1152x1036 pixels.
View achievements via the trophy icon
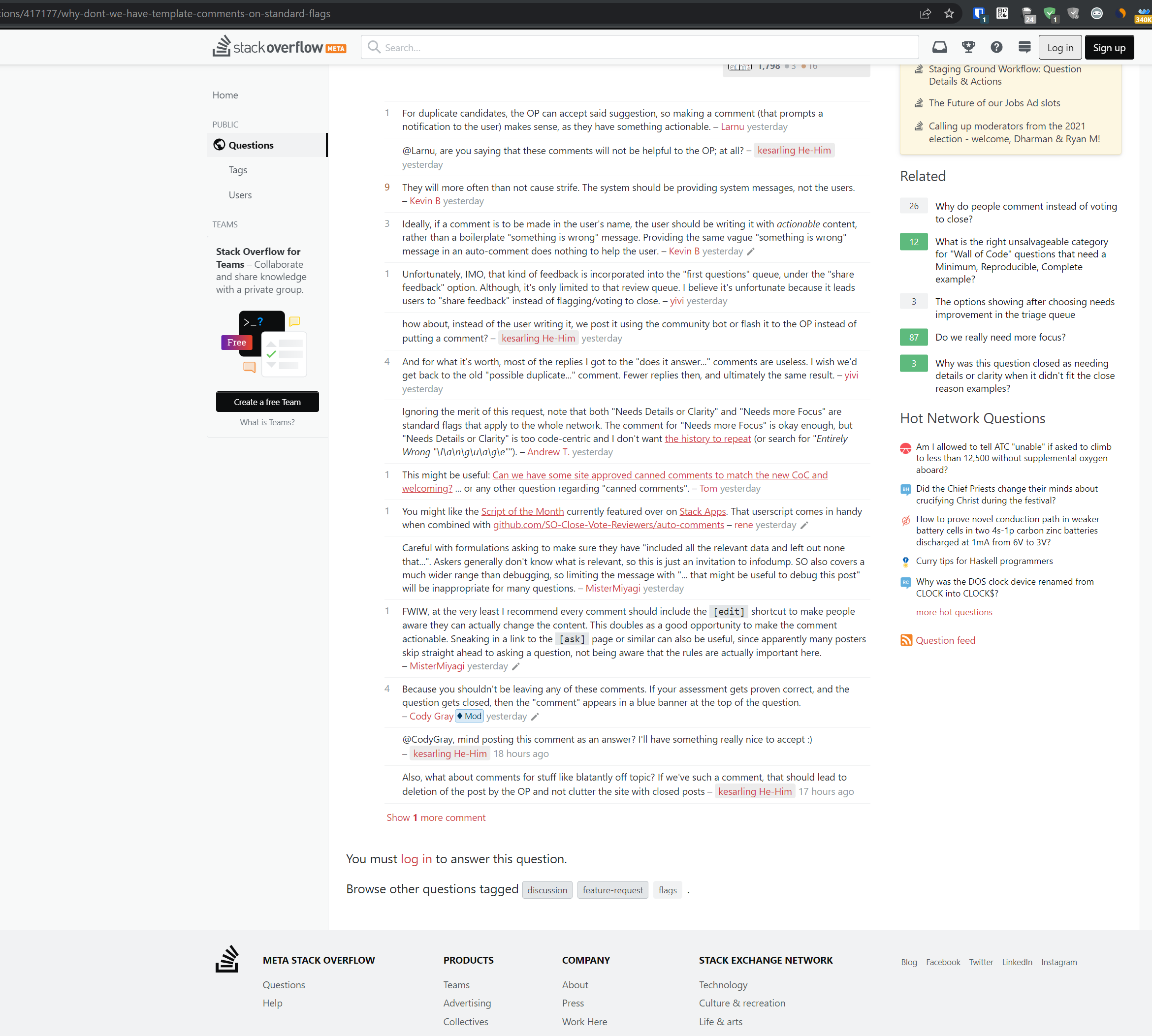coord(968,47)
